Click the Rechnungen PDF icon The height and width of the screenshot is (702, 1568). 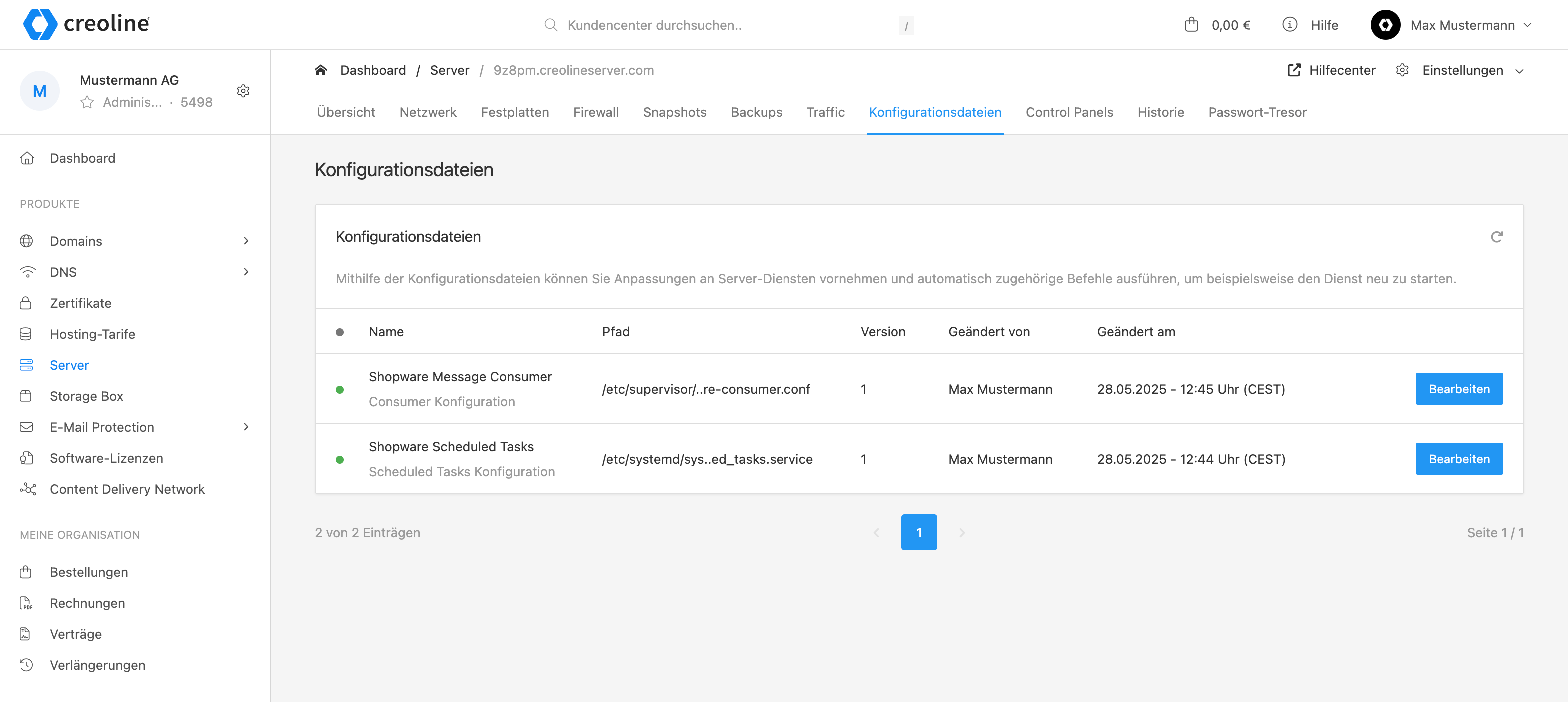click(26, 603)
